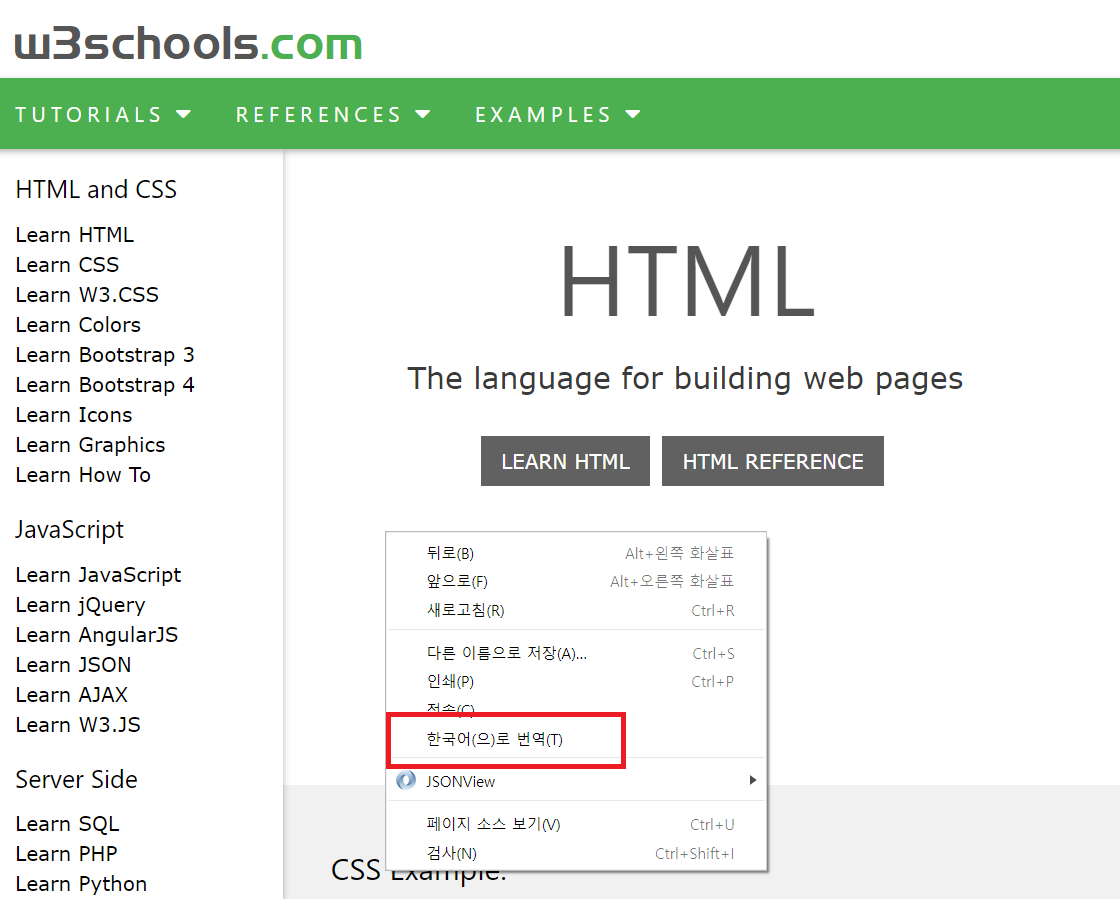Open the Learn Graphics link

90,445
